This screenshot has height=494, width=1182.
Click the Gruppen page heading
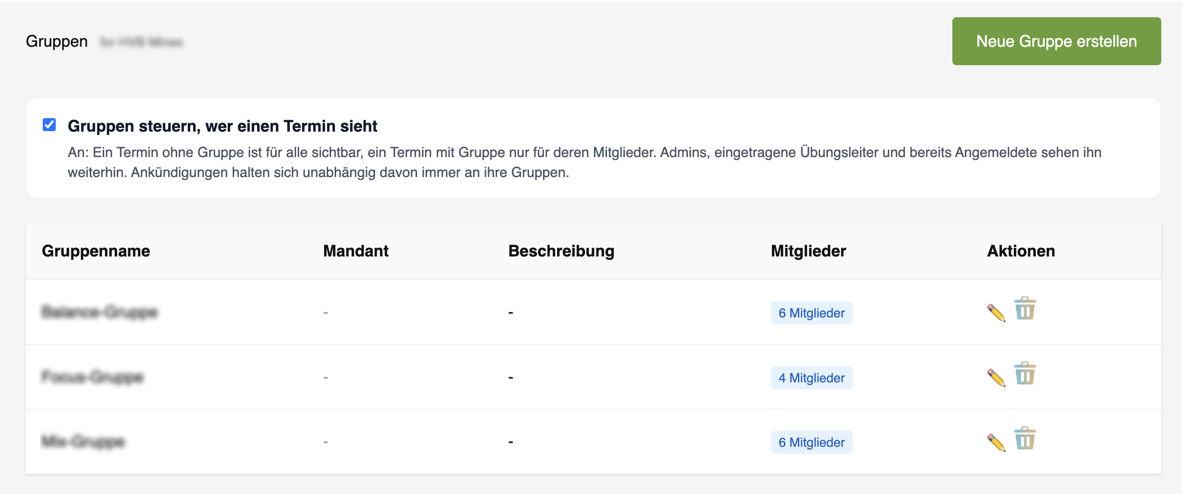(x=57, y=41)
